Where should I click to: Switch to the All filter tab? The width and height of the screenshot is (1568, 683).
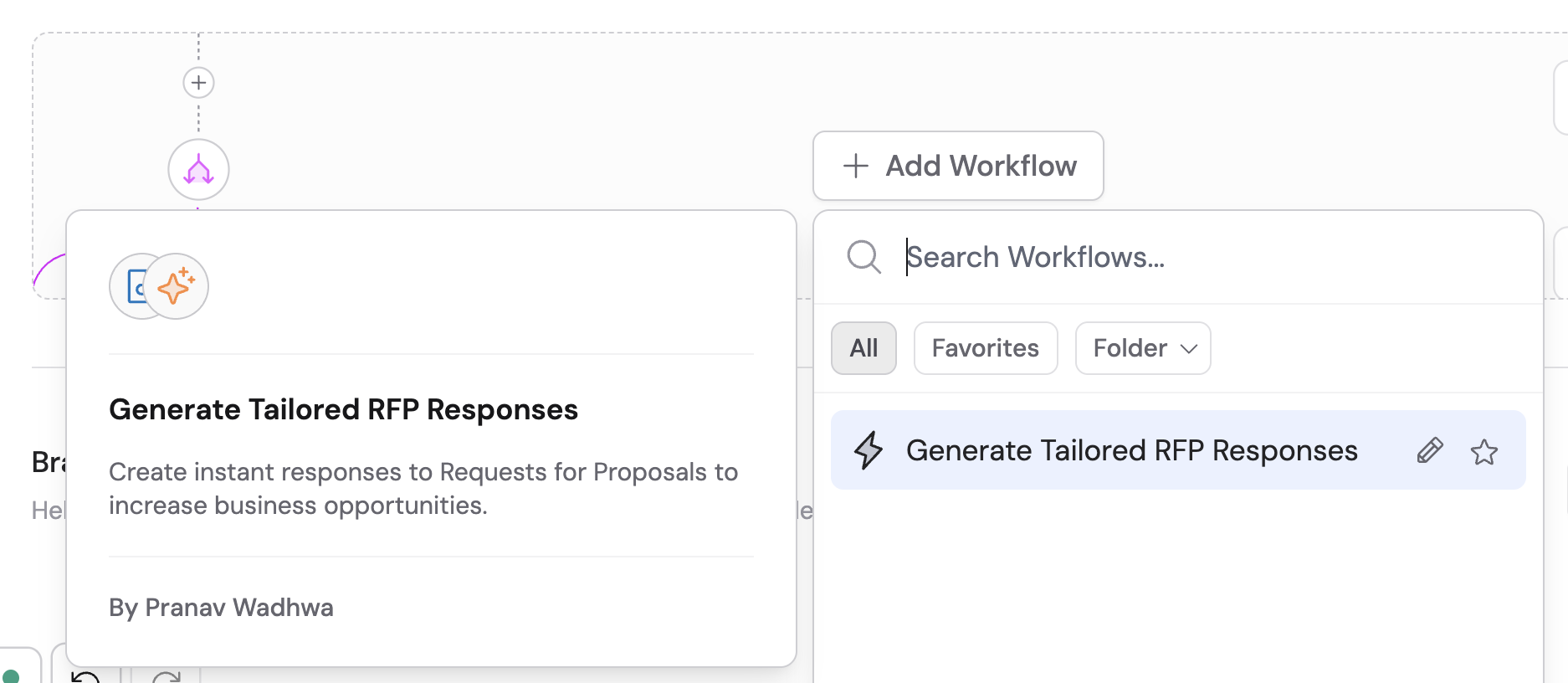[863, 348]
